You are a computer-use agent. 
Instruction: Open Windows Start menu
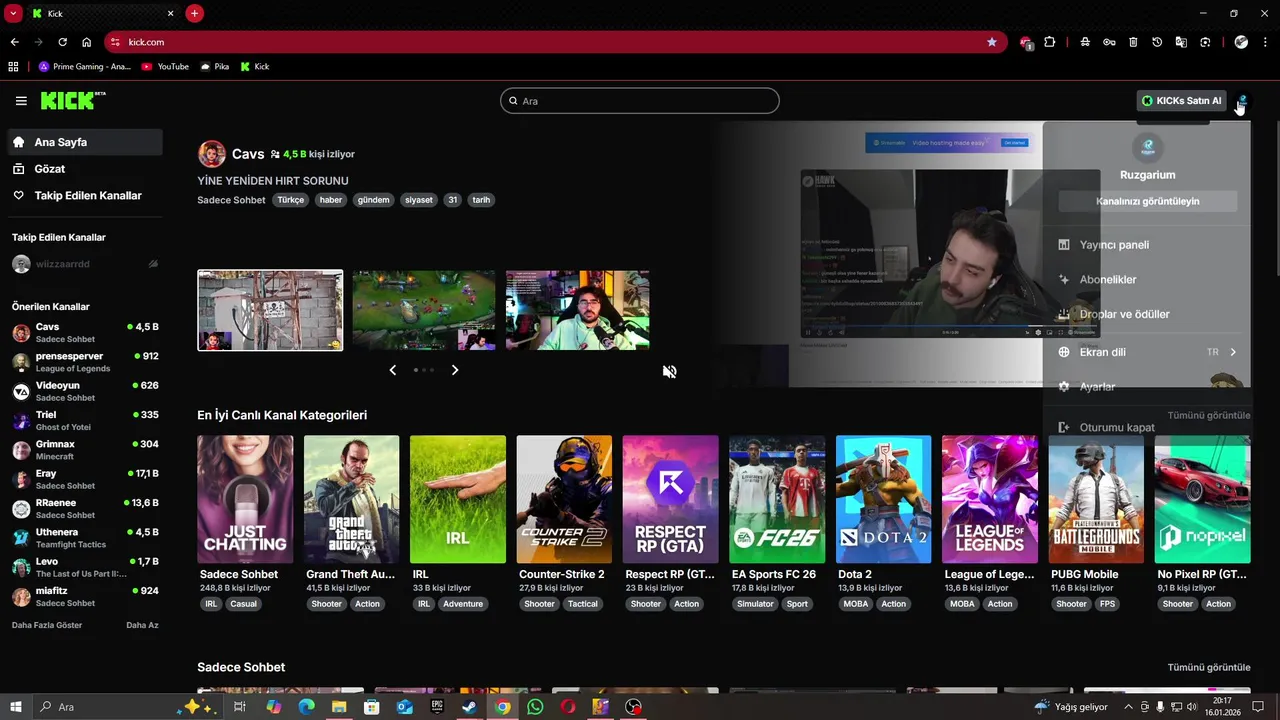click(x=15, y=707)
